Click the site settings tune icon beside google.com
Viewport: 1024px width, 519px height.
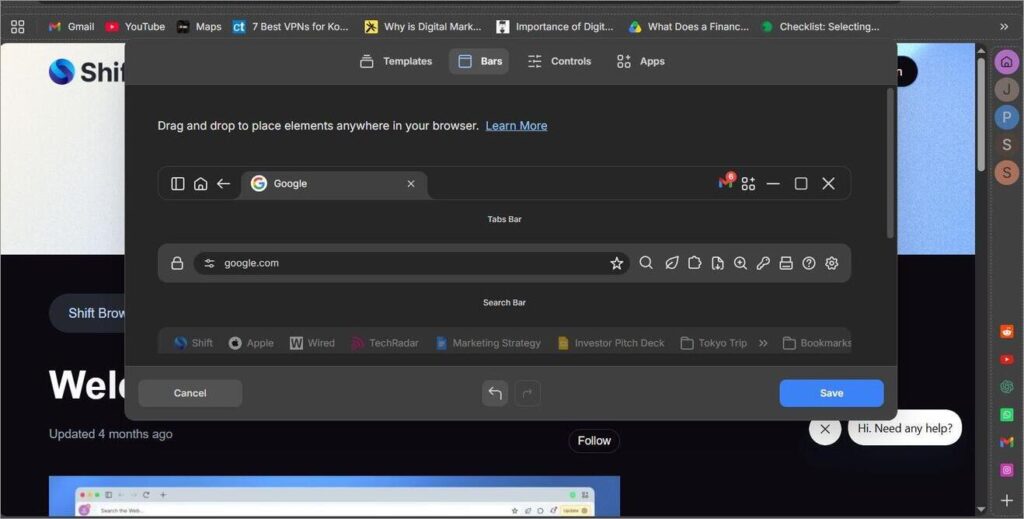(x=209, y=263)
